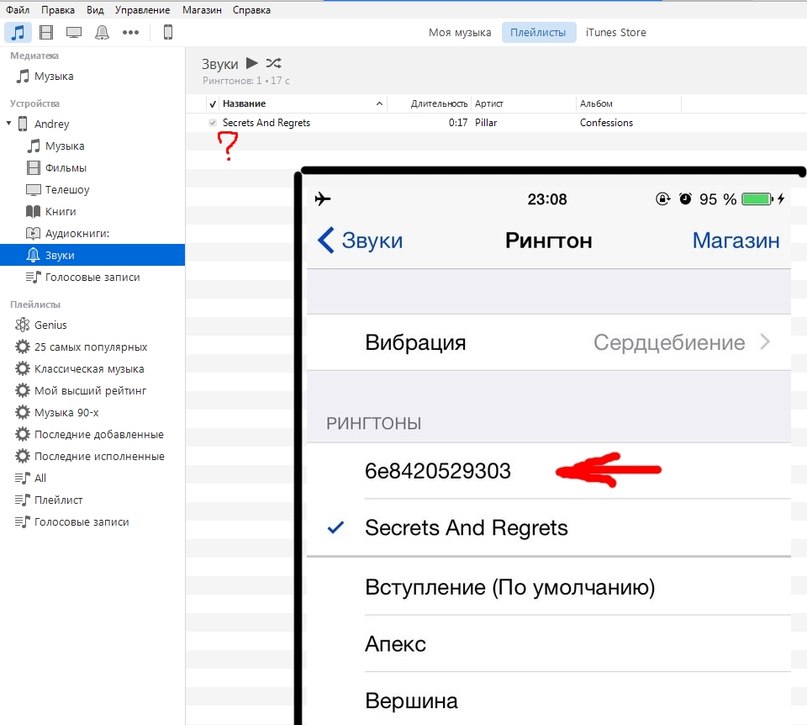Play the Звуки playlist
Image resolution: width=807 pixels, height=725 pixels.
[252, 63]
